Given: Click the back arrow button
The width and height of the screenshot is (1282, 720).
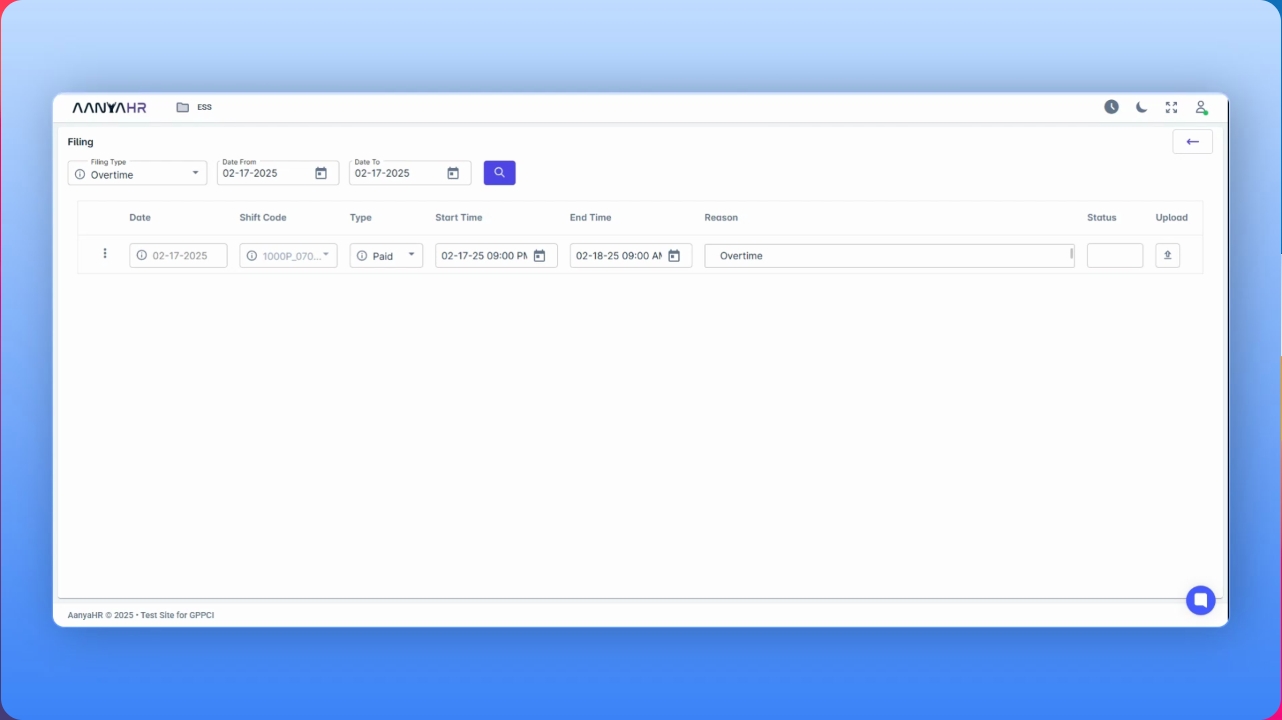Looking at the screenshot, I should point(1192,142).
